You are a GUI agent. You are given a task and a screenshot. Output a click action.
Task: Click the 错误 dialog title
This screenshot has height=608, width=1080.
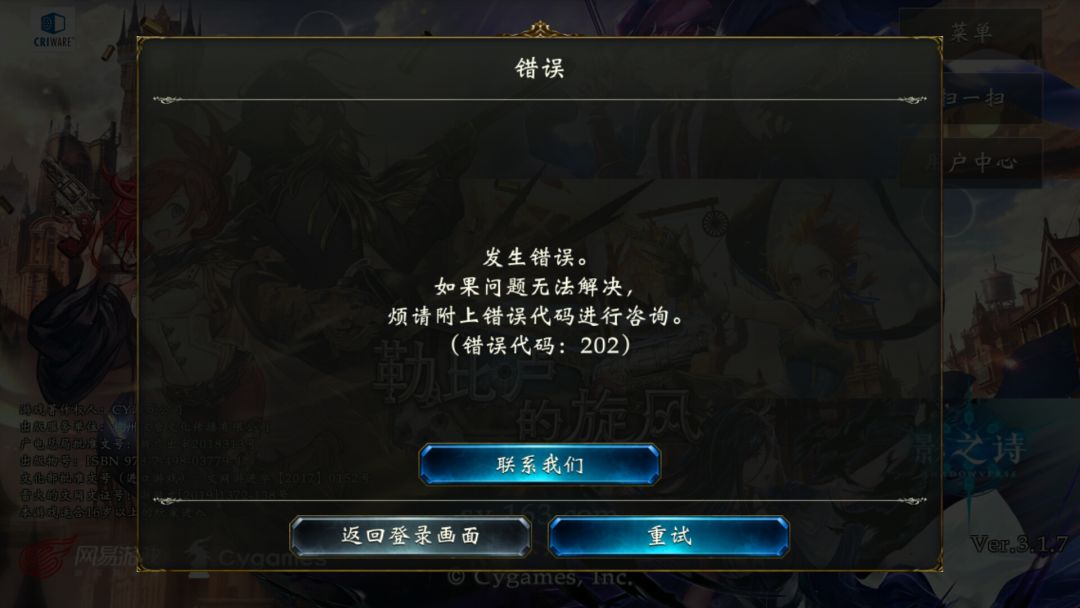[x=540, y=68]
